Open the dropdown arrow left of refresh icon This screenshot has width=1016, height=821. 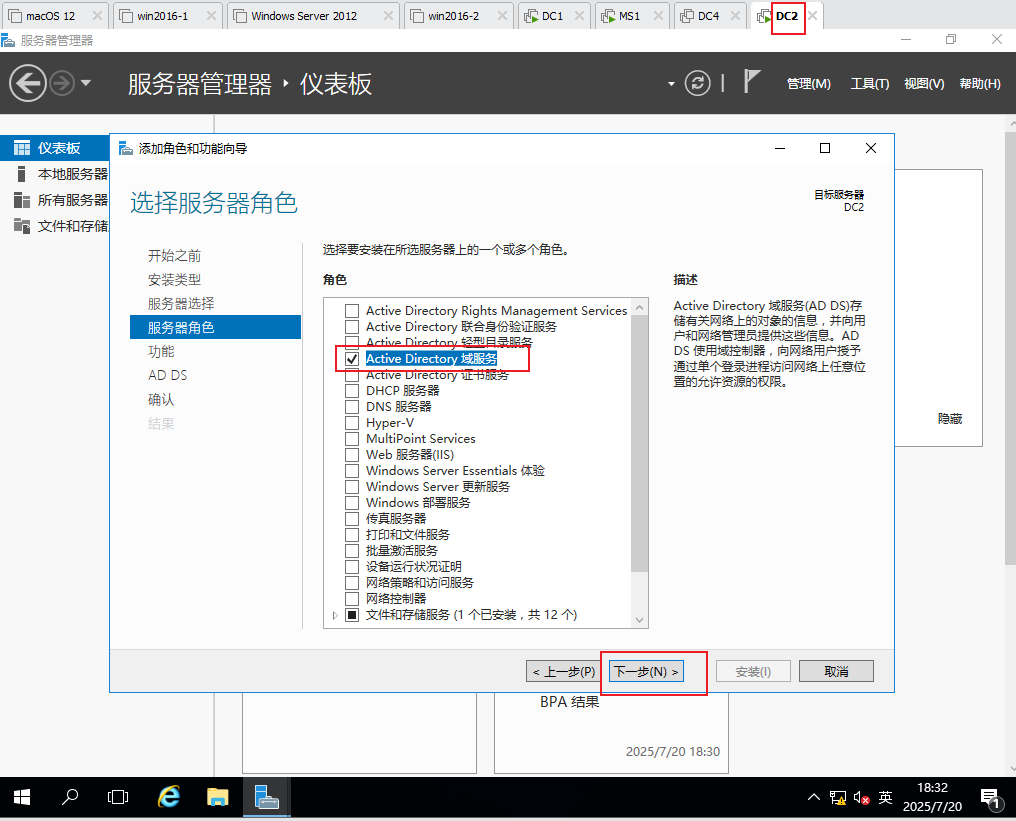(x=671, y=84)
